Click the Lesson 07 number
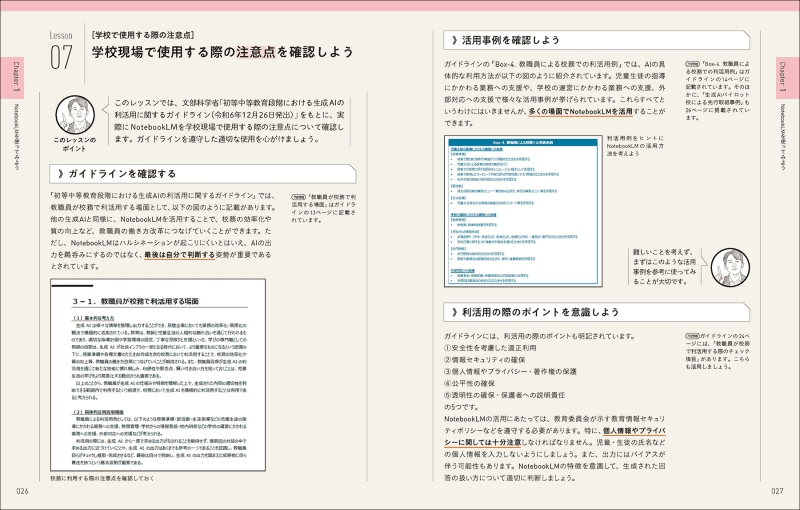This screenshot has height=510, width=800. pyautogui.click(x=61, y=57)
